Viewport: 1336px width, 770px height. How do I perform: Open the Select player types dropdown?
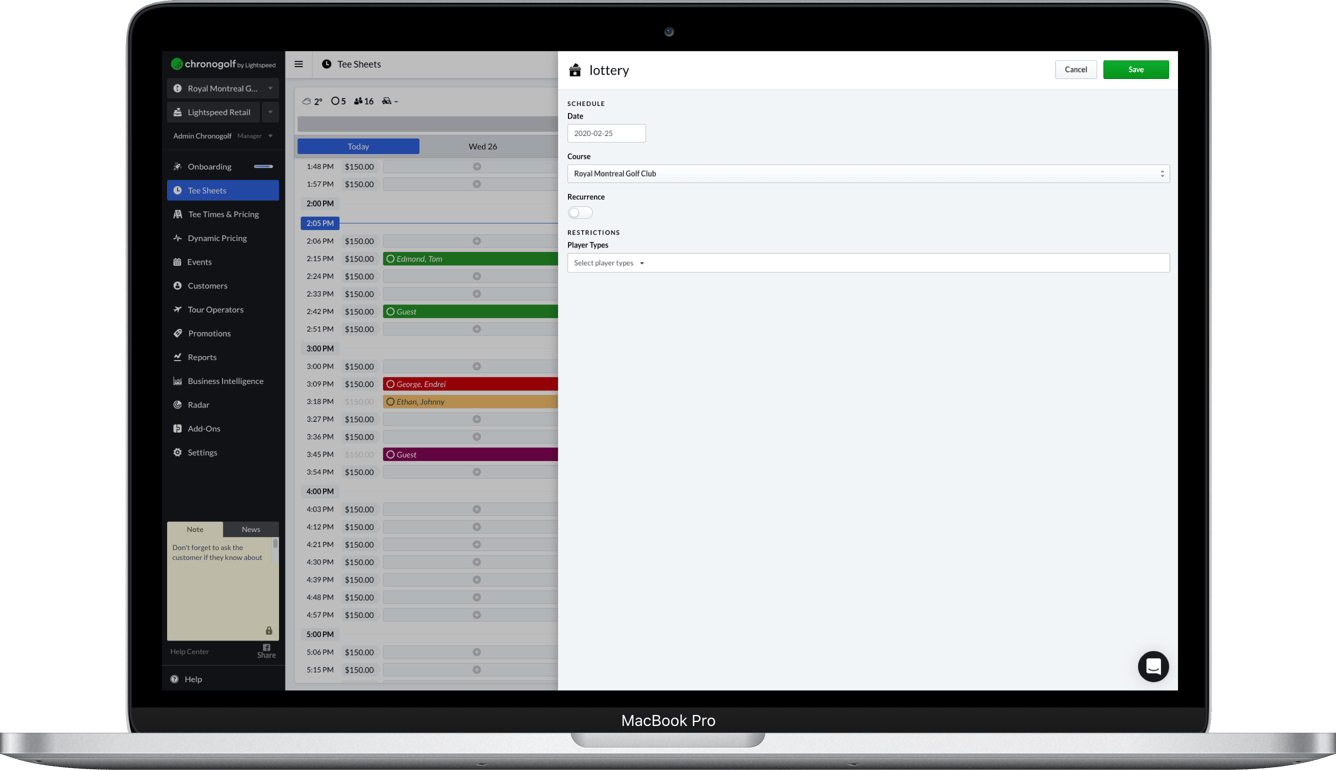click(868, 263)
